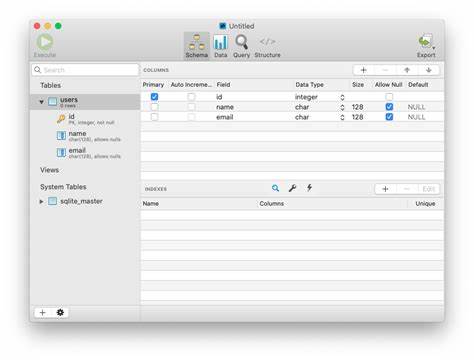Screen dimensions: 474x361
Task: Uncheck Primary checkbox for id field
Action: tap(154, 97)
